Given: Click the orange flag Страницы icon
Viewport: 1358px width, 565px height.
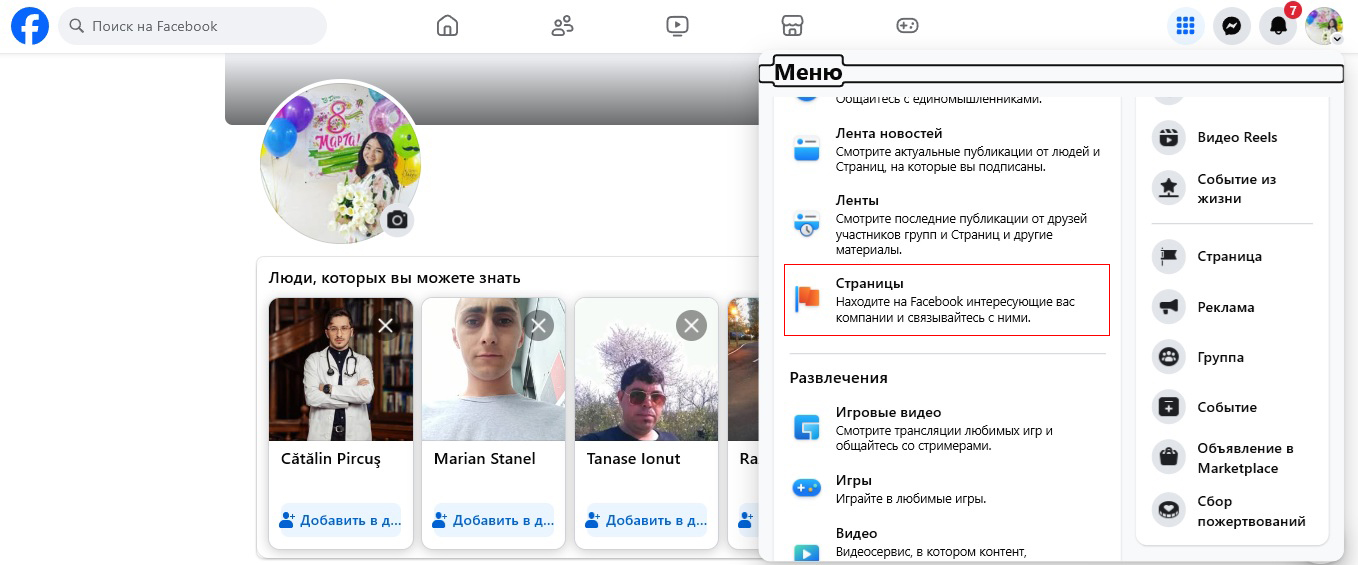Looking at the screenshot, I should coord(806,299).
